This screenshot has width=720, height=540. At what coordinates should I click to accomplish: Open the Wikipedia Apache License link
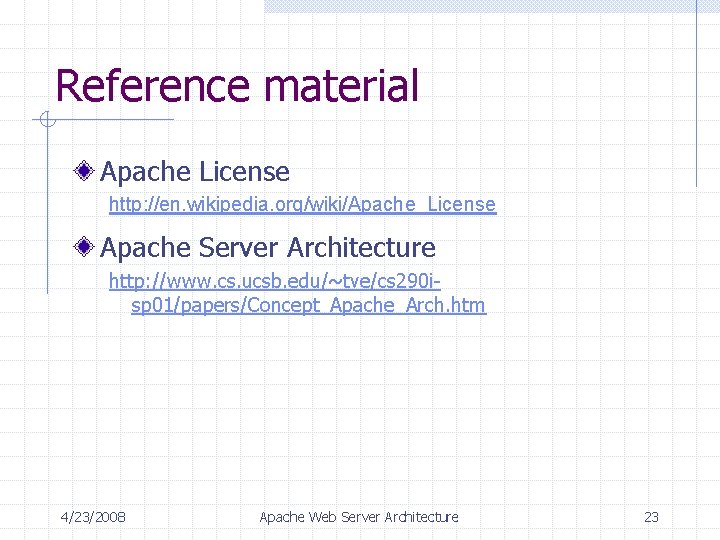(x=303, y=204)
